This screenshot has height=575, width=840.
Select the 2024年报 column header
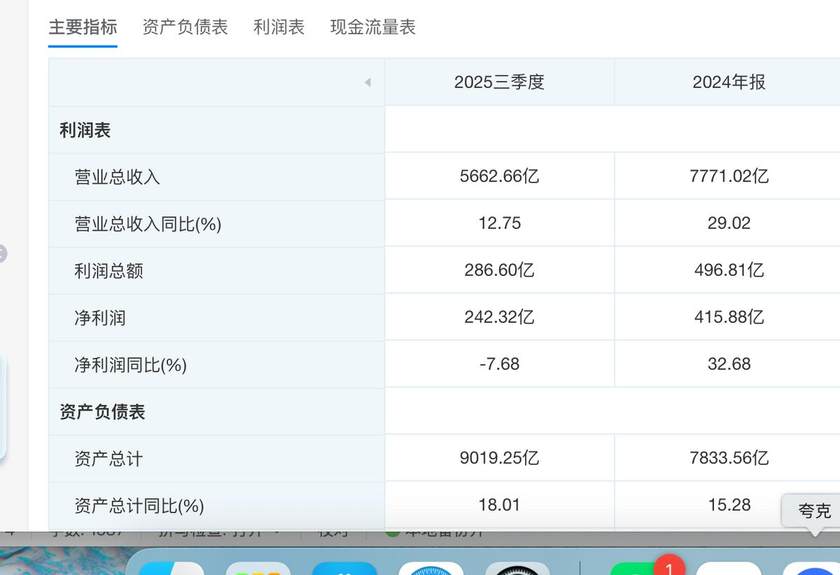[x=728, y=82]
